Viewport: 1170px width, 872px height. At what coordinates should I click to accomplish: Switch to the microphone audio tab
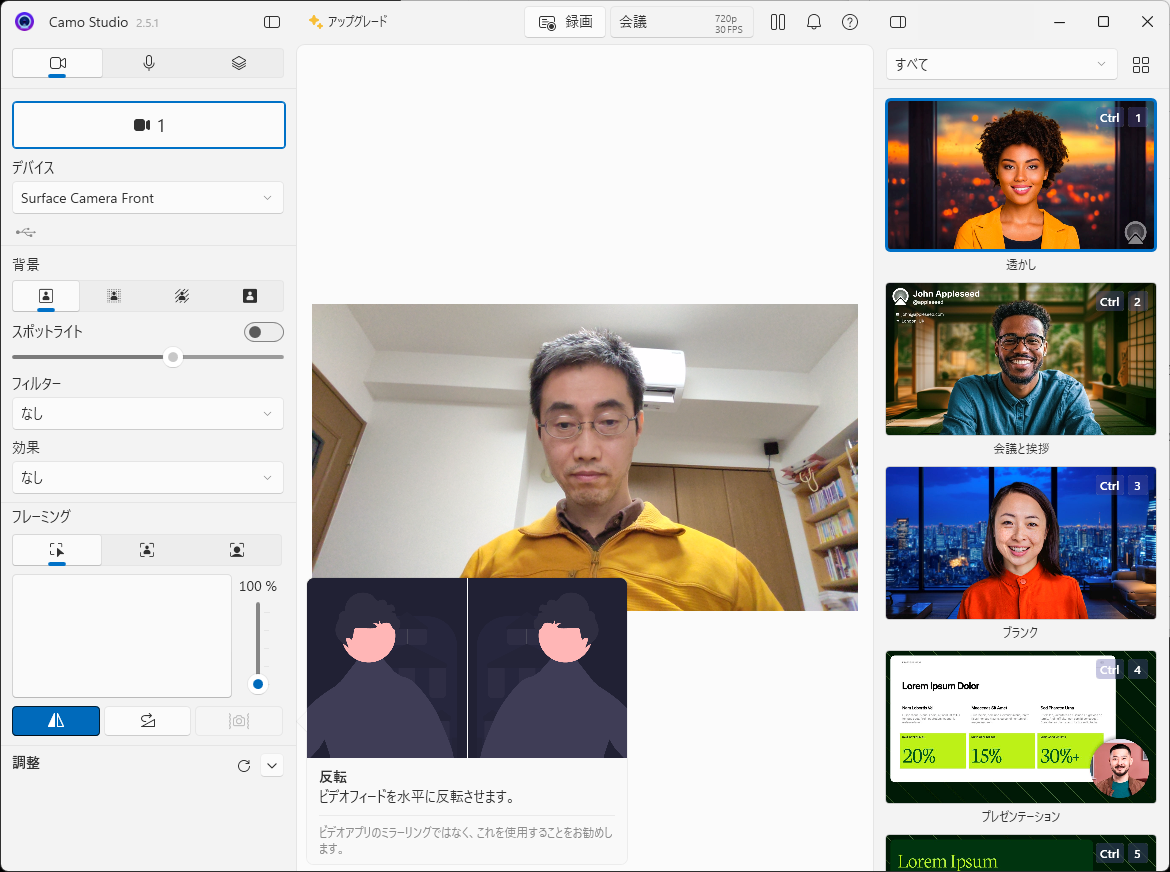[148, 63]
